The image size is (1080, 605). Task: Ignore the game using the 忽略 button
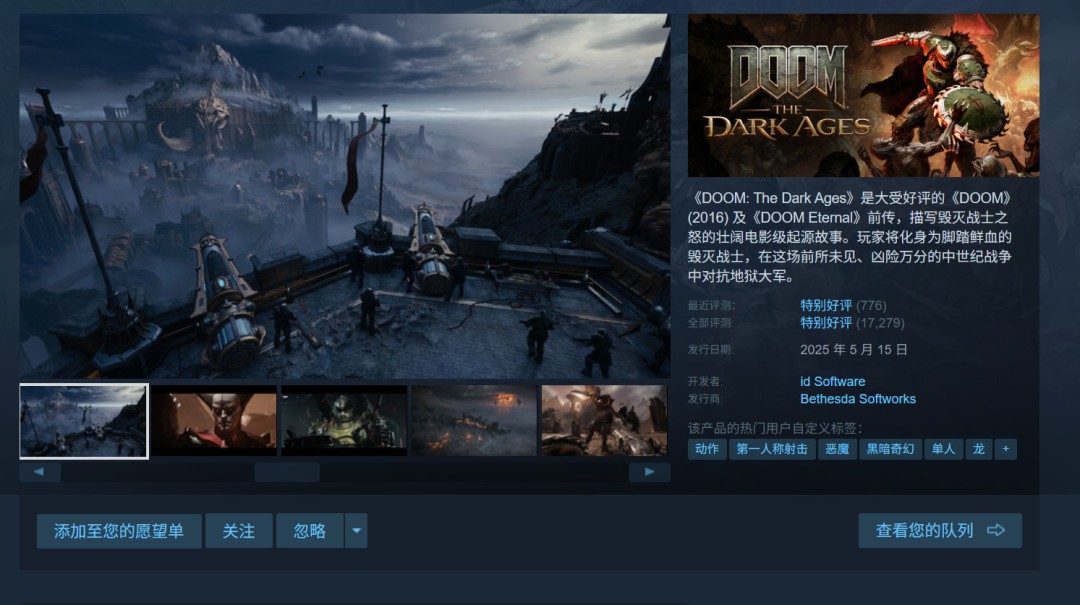coord(310,530)
